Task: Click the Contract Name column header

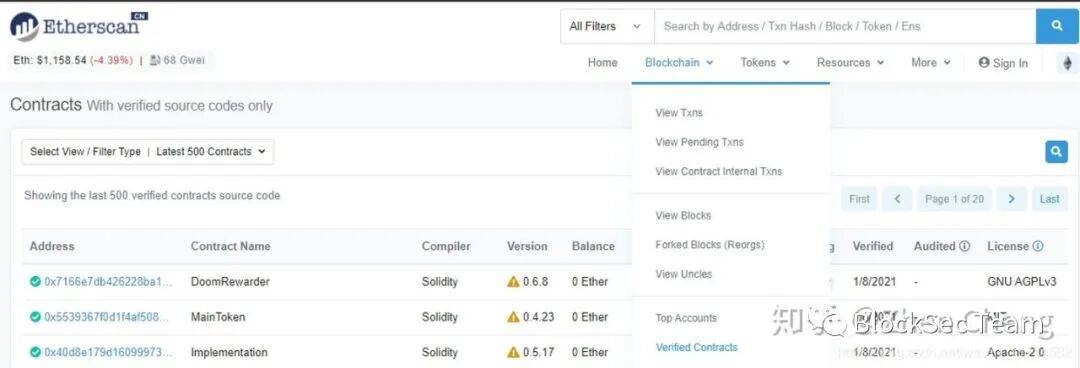Action: click(231, 246)
